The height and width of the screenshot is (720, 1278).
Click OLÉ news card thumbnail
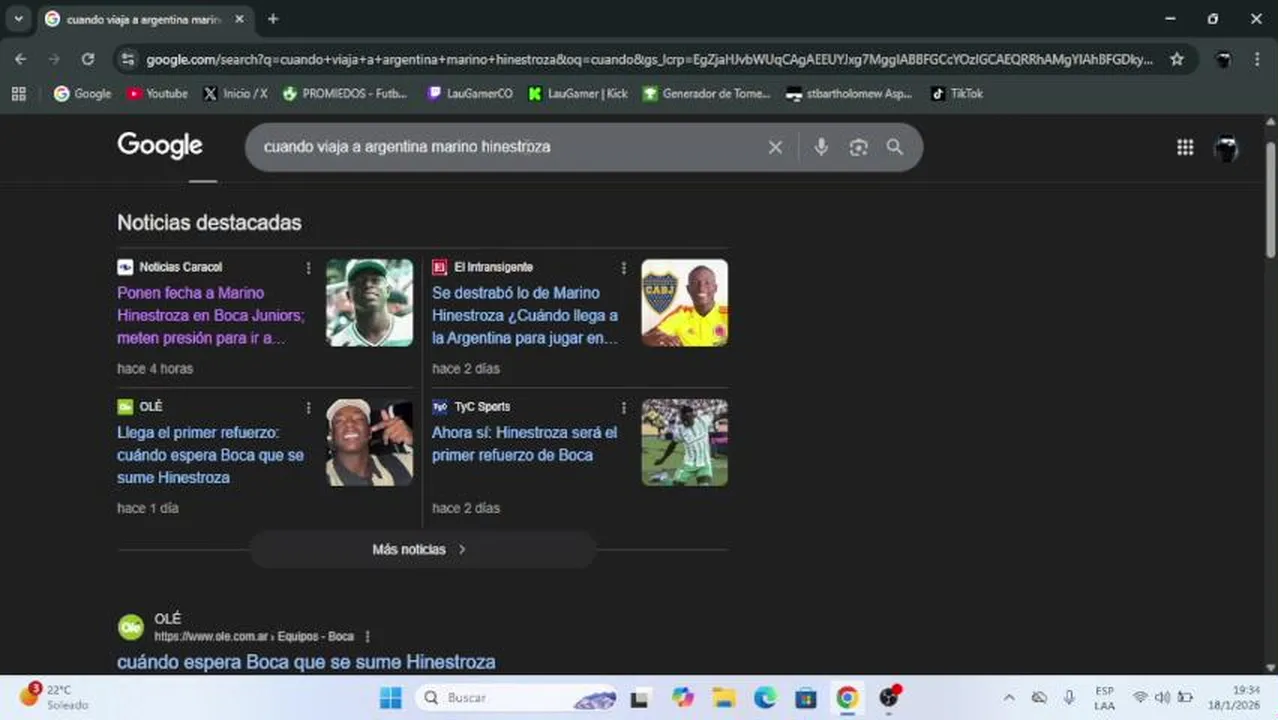tap(369, 442)
